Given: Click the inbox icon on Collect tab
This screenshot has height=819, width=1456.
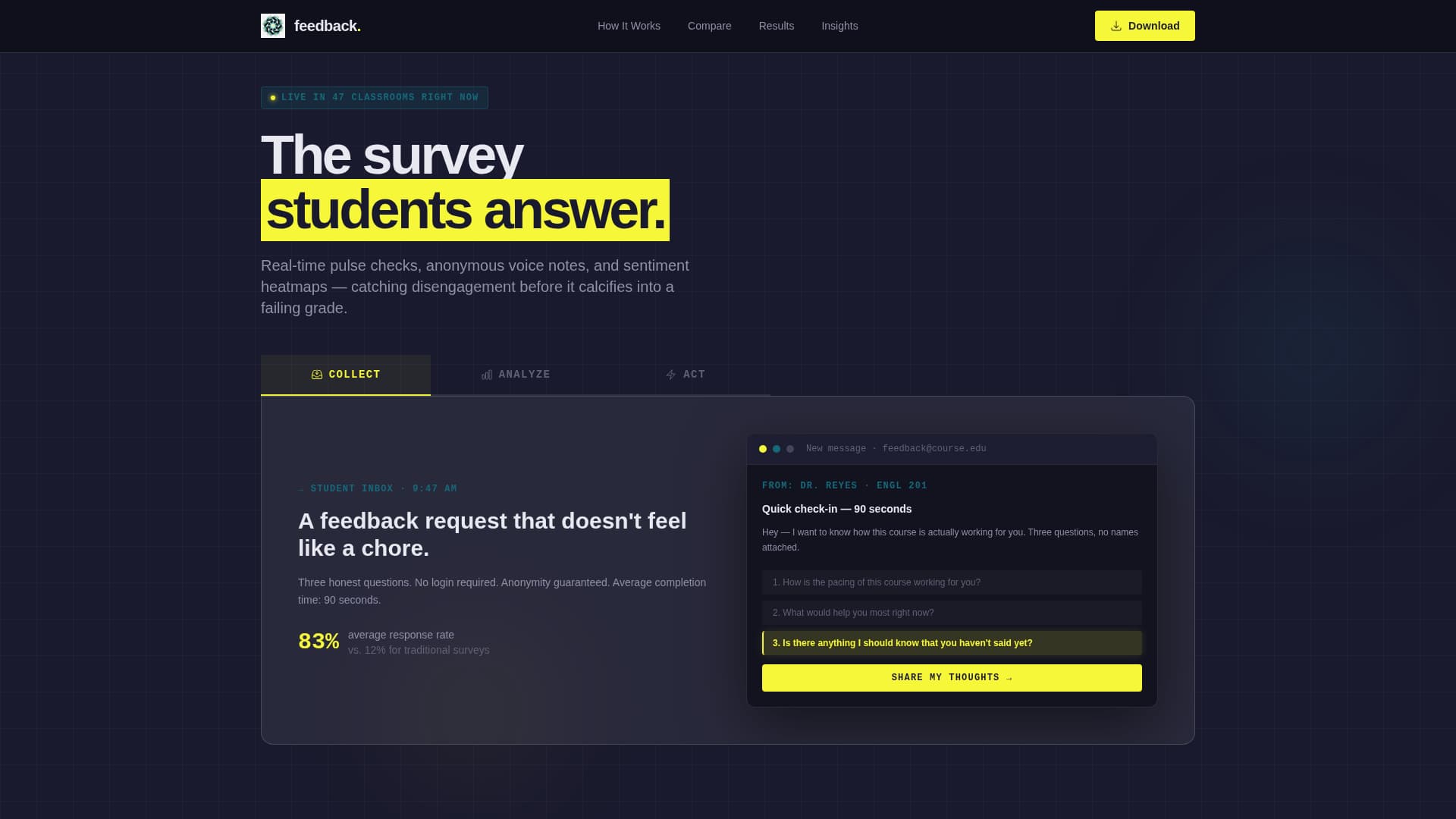Looking at the screenshot, I should pyautogui.click(x=317, y=375).
